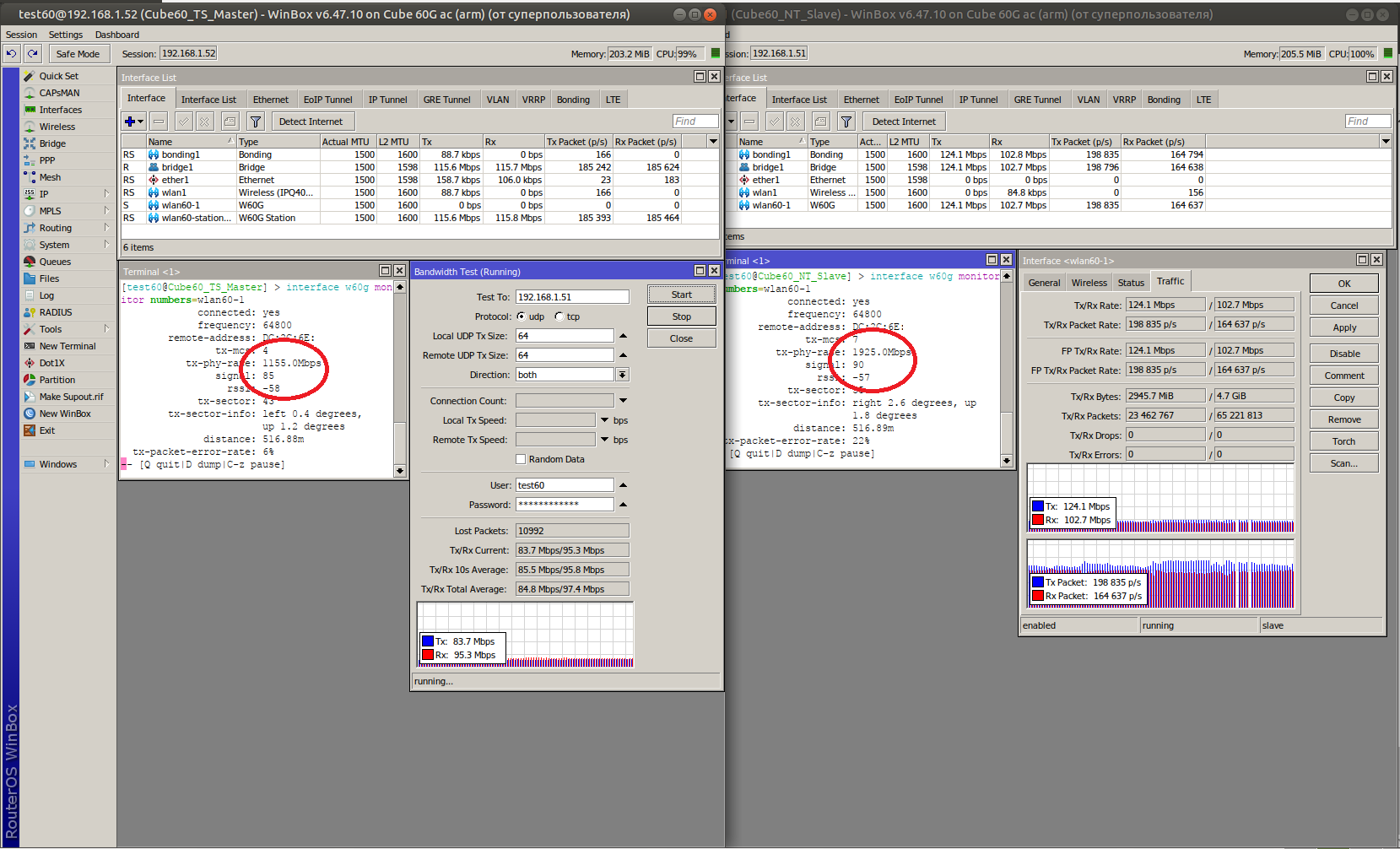
Task: Expand the Tools submenu in the sidebar
Action: [x=106, y=329]
